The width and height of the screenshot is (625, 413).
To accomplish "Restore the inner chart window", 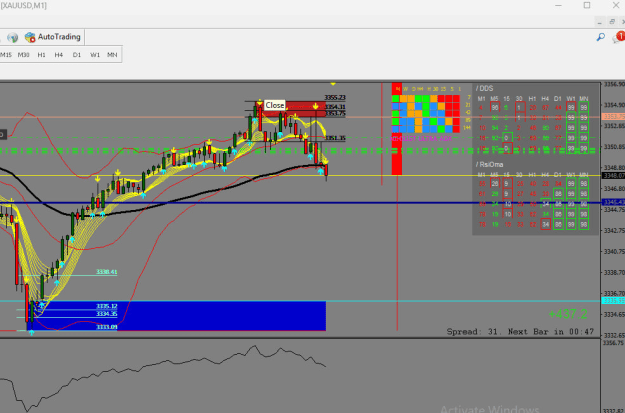I will tap(612, 22).
